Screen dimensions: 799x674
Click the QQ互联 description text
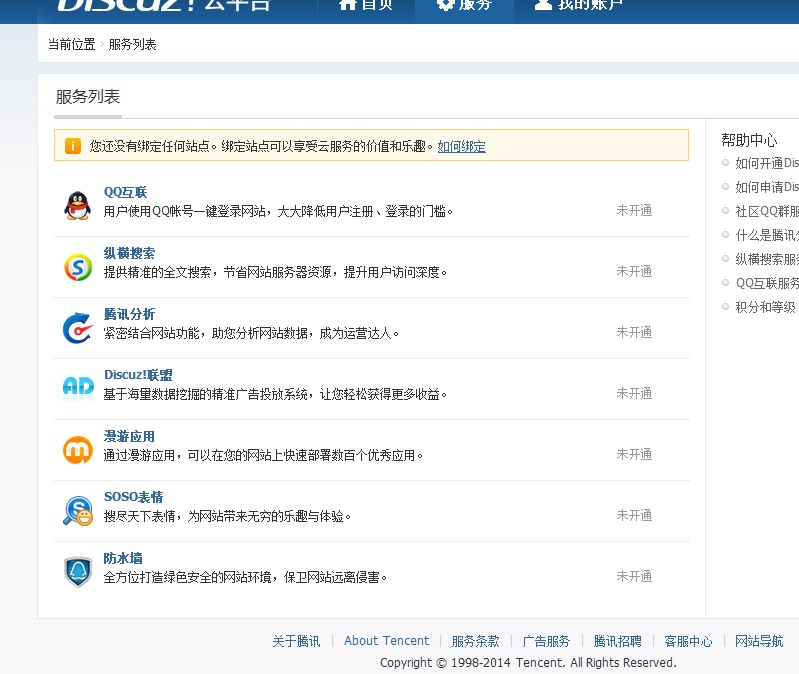tap(278, 211)
